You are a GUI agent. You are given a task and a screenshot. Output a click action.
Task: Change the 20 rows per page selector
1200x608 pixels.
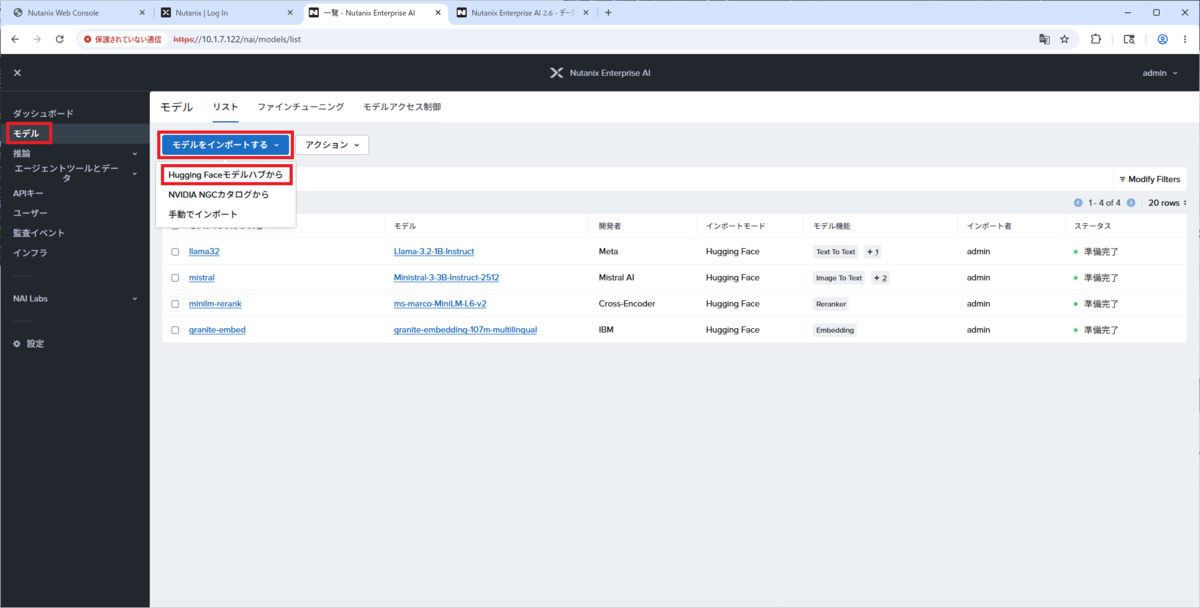point(1167,202)
